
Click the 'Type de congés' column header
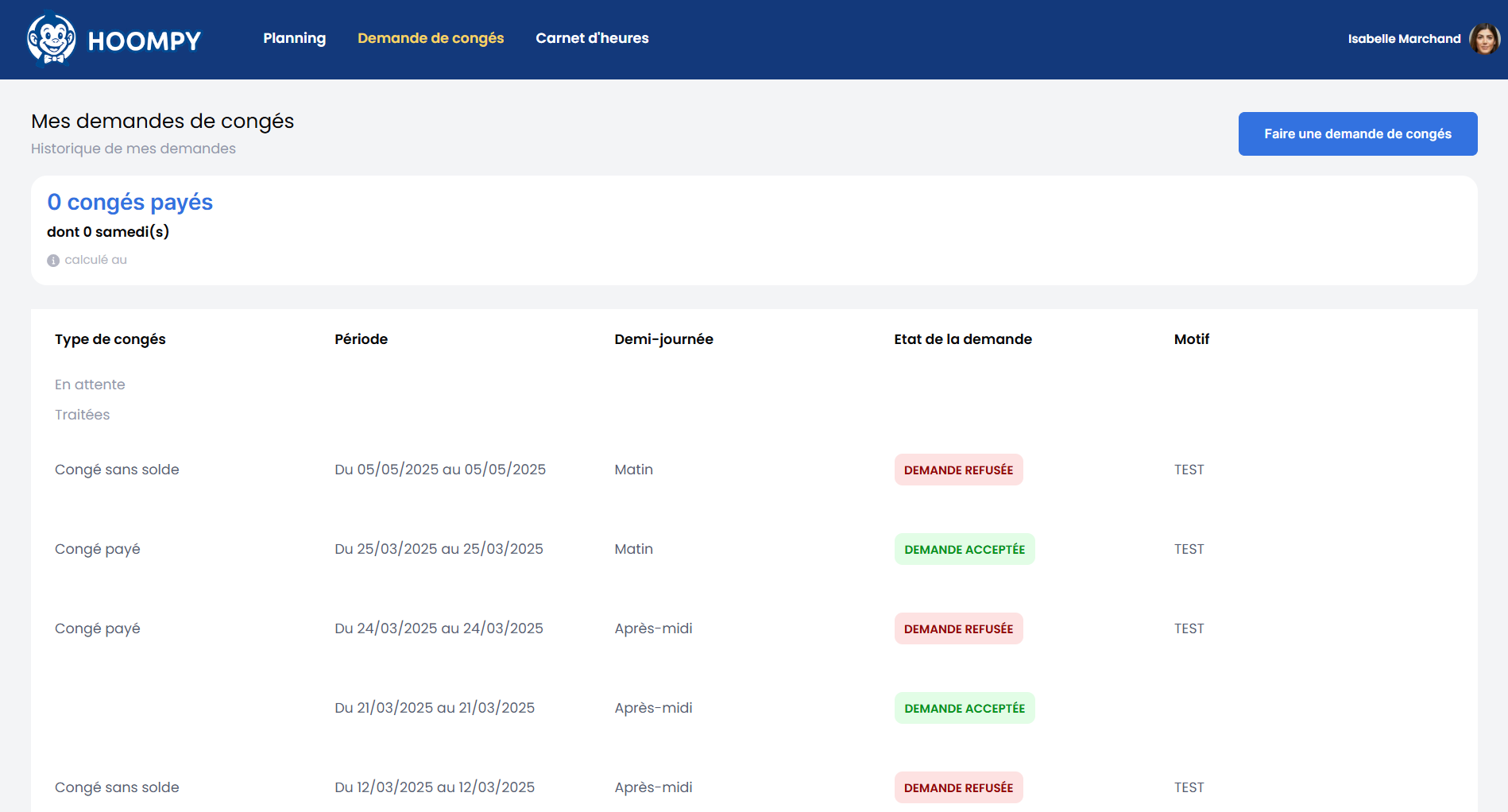(110, 339)
